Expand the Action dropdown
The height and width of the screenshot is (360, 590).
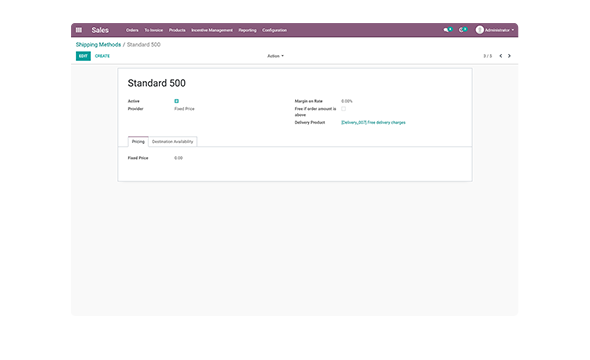[275, 56]
